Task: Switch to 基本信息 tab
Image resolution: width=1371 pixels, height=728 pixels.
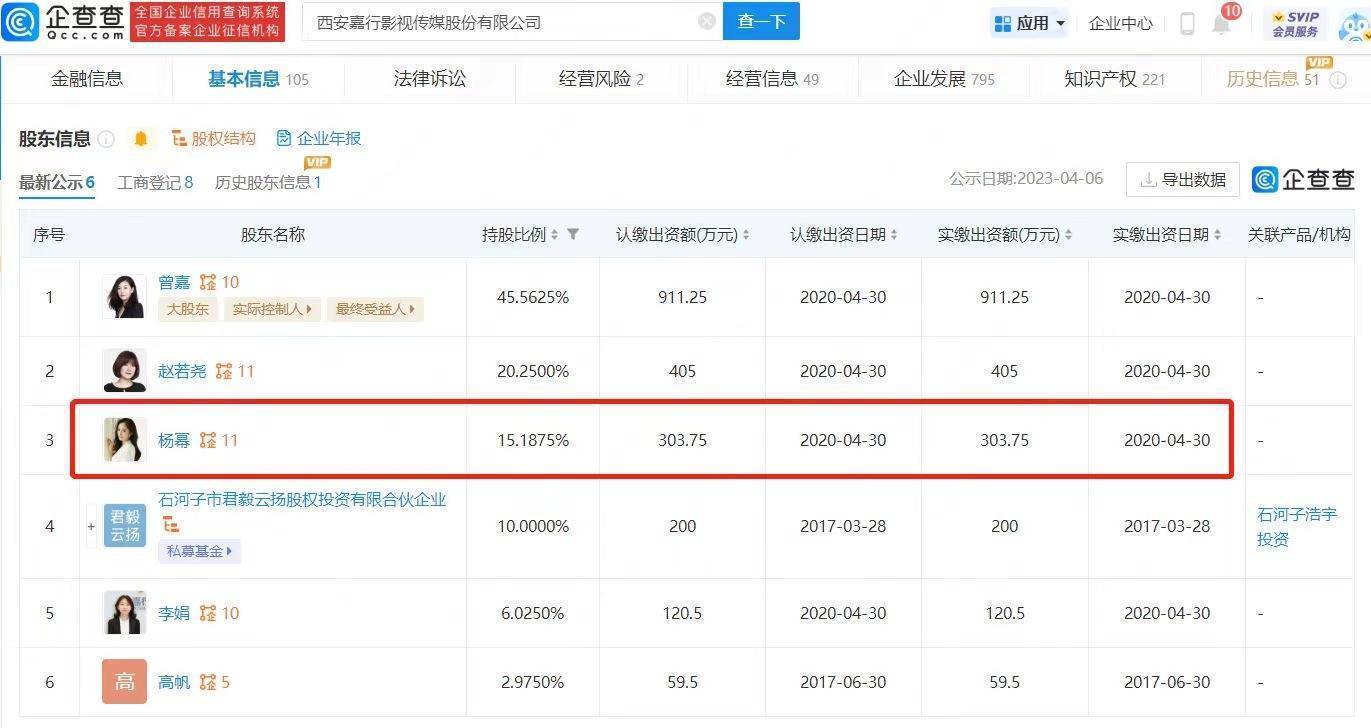Action: [x=258, y=79]
